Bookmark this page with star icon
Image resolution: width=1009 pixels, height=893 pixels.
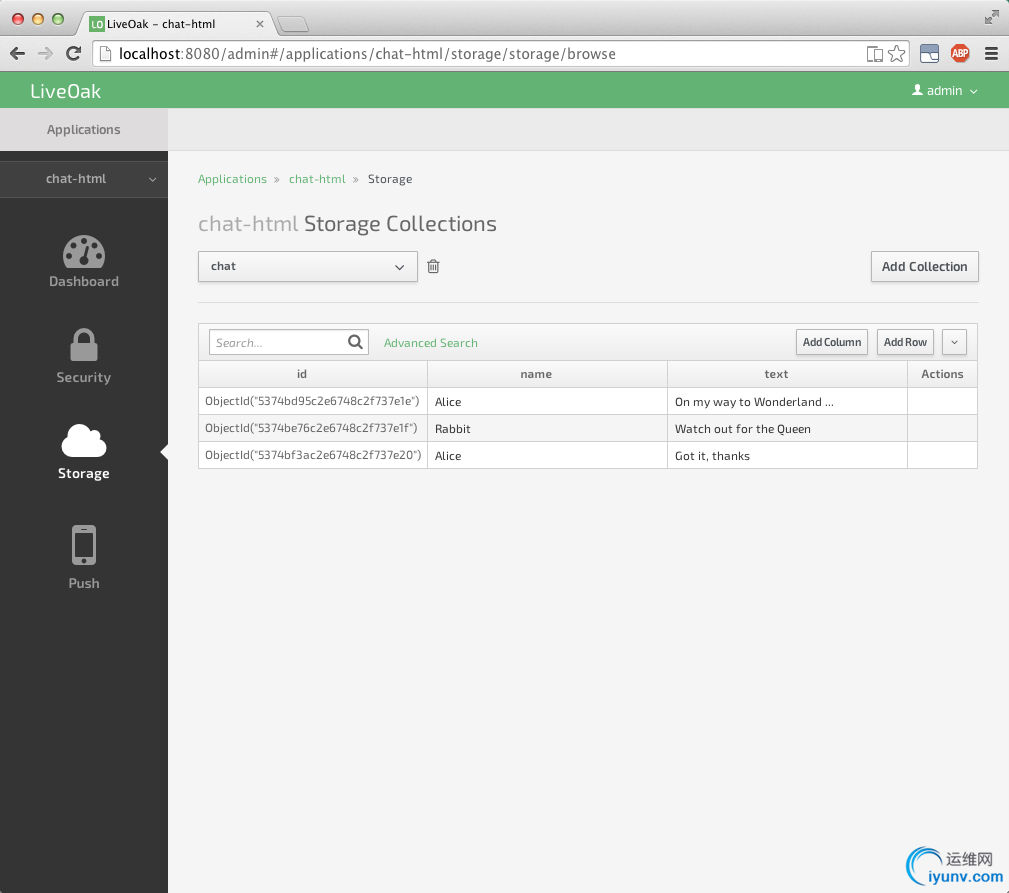click(896, 53)
